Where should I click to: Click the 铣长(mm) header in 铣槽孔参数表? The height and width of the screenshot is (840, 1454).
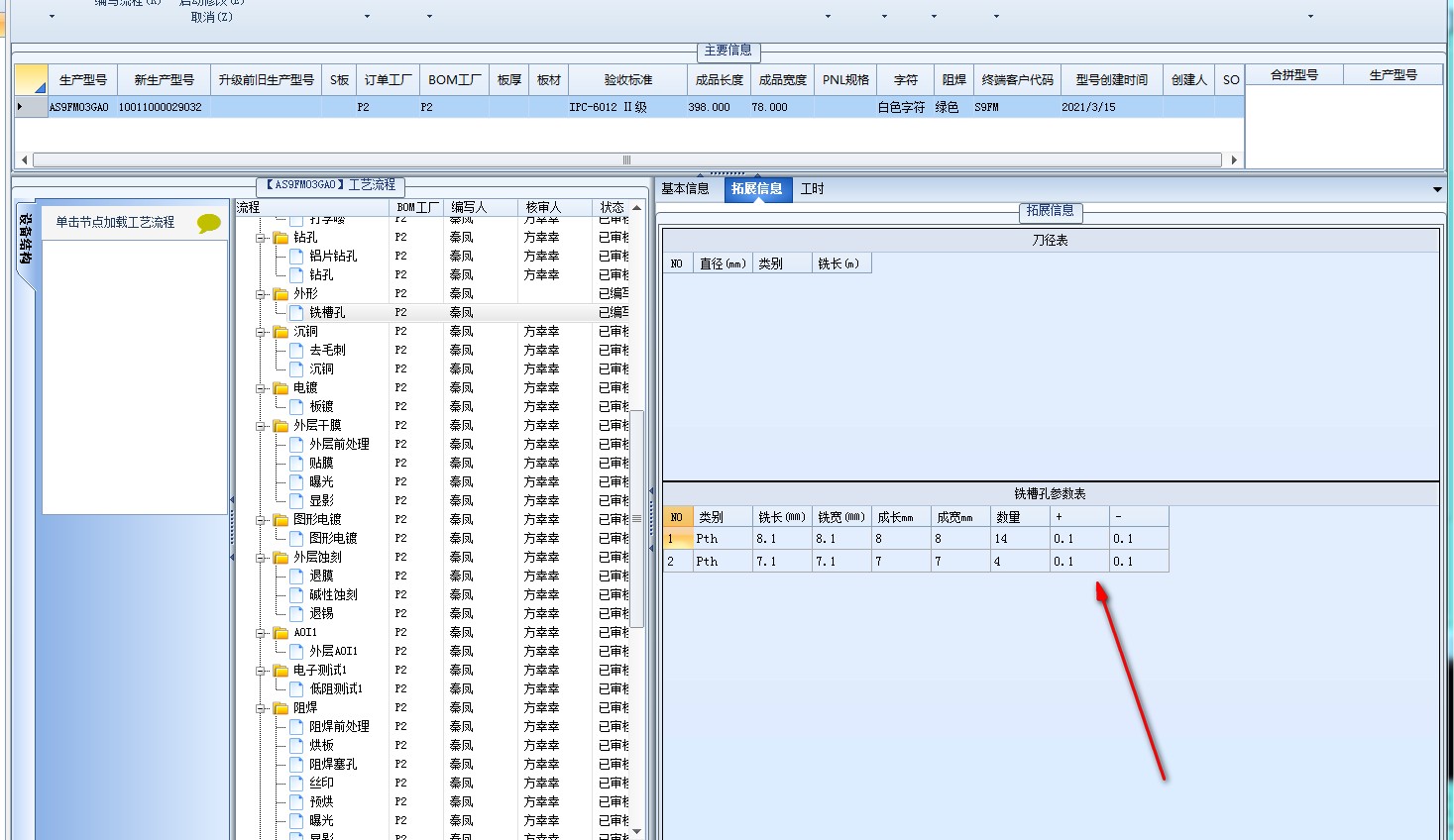(782, 517)
